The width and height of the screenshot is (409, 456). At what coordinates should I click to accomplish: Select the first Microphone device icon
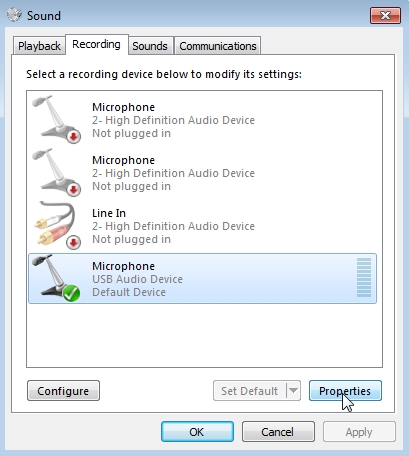(x=56, y=119)
